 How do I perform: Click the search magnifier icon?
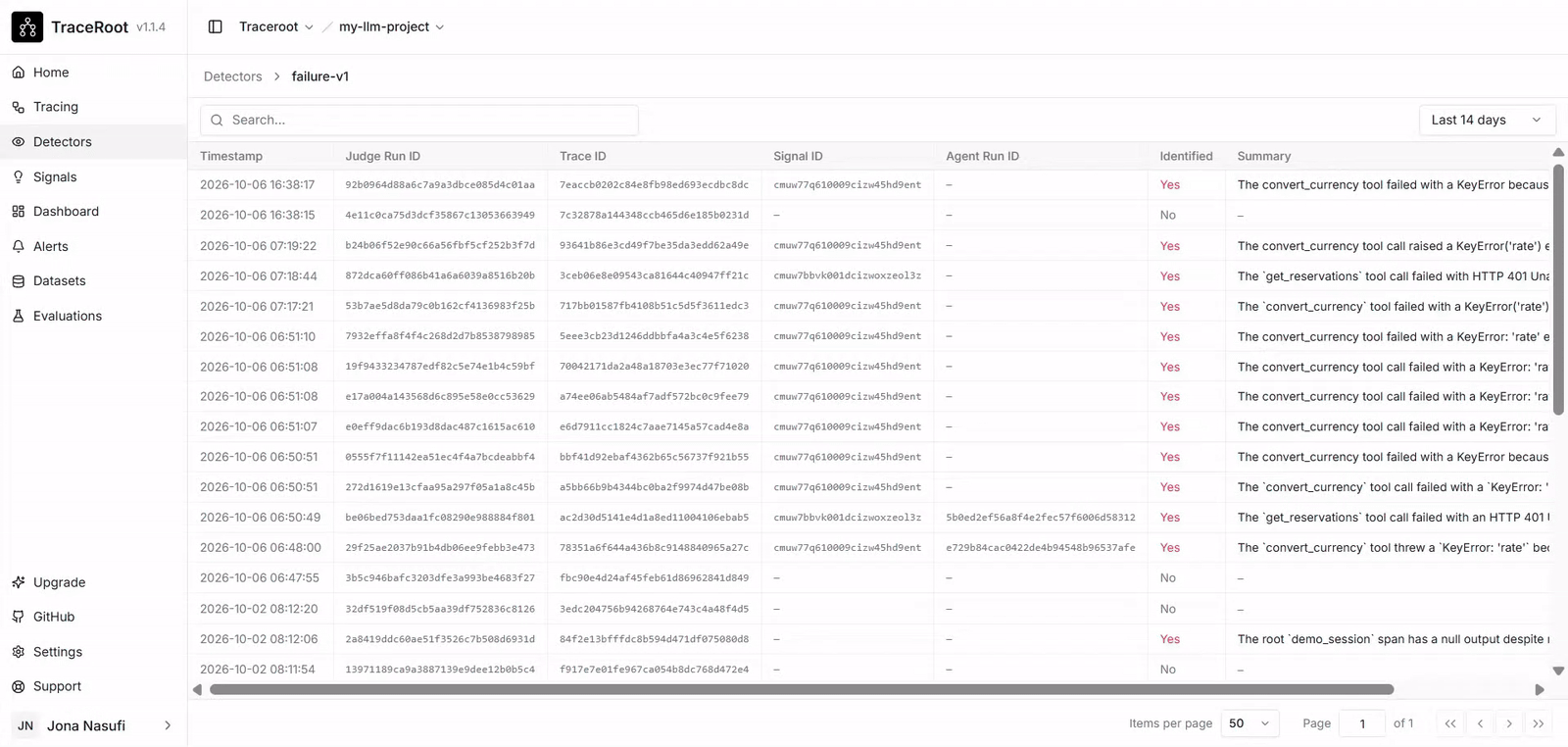point(217,121)
